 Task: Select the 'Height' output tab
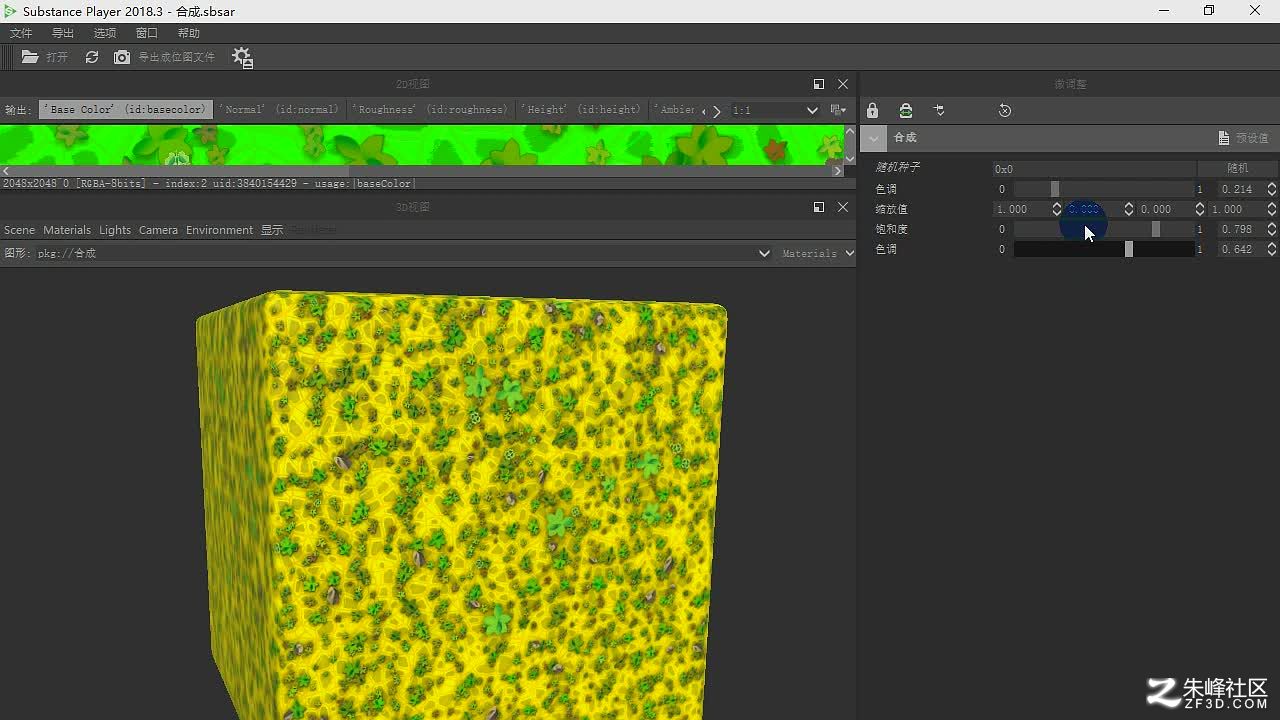[x=581, y=110]
